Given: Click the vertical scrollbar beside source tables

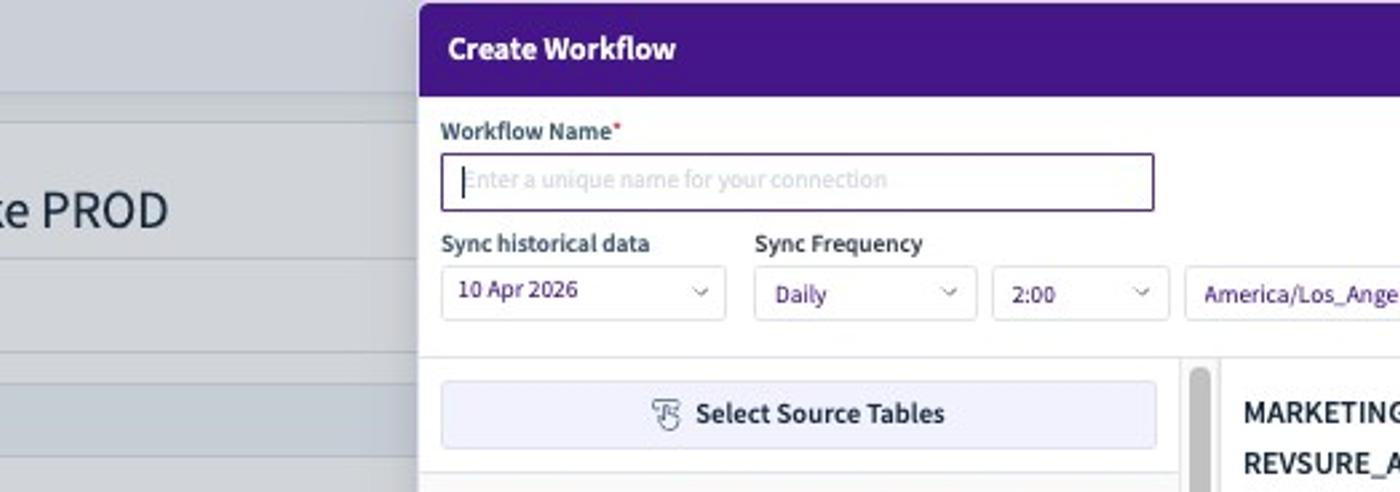Looking at the screenshot, I should [x=1200, y=429].
